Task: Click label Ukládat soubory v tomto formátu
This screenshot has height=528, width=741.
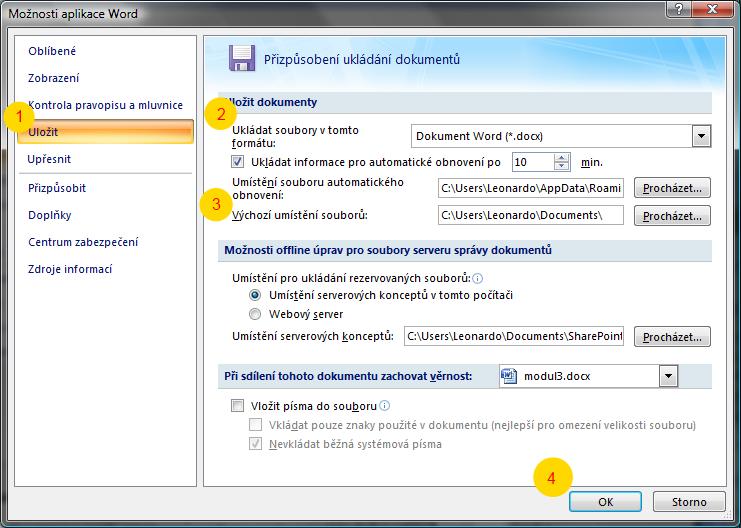Action: point(295,137)
